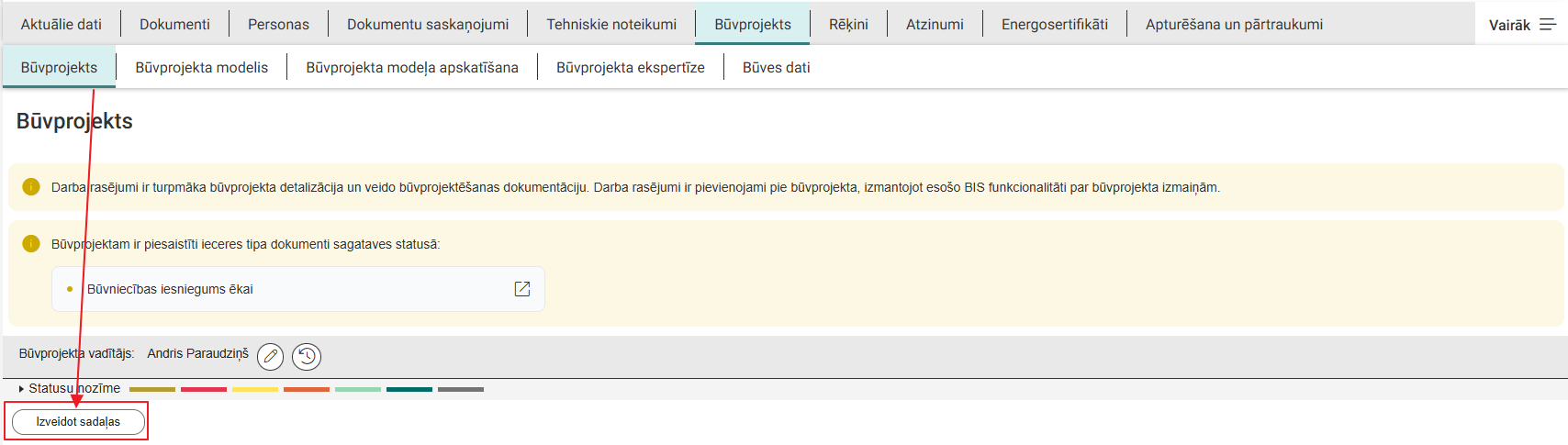Click the gray status color bar
Image resolution: width=1568 pixels, height=445 pixels.
[460, 389]
